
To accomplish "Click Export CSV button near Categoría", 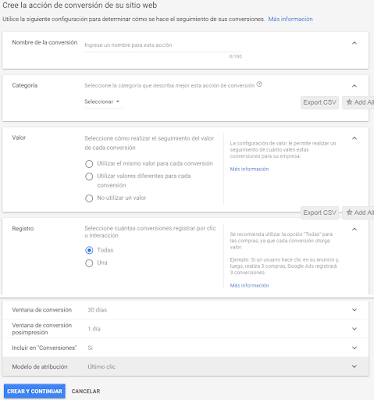I will [320, 102].
